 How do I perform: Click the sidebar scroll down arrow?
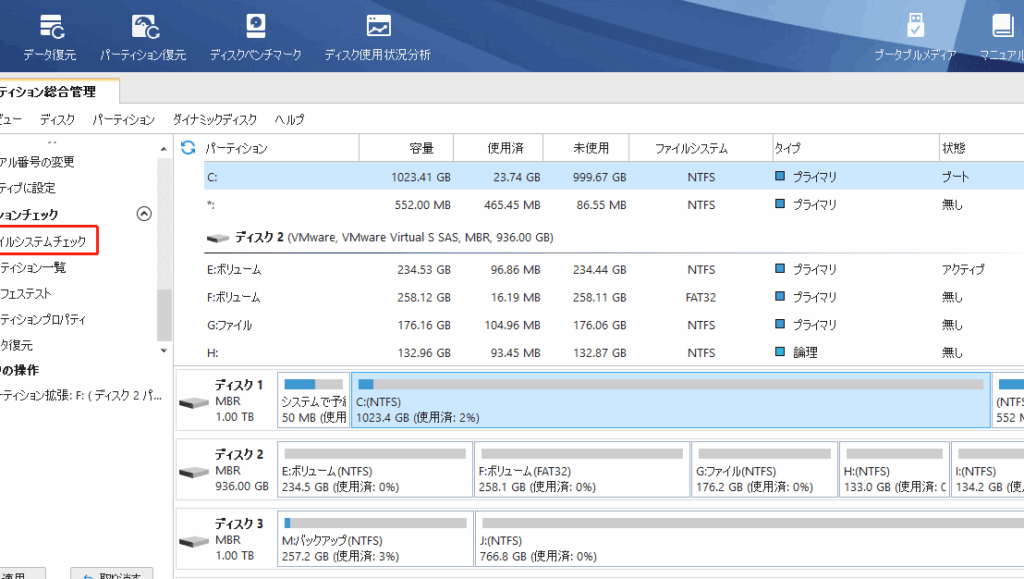point(165,350)
